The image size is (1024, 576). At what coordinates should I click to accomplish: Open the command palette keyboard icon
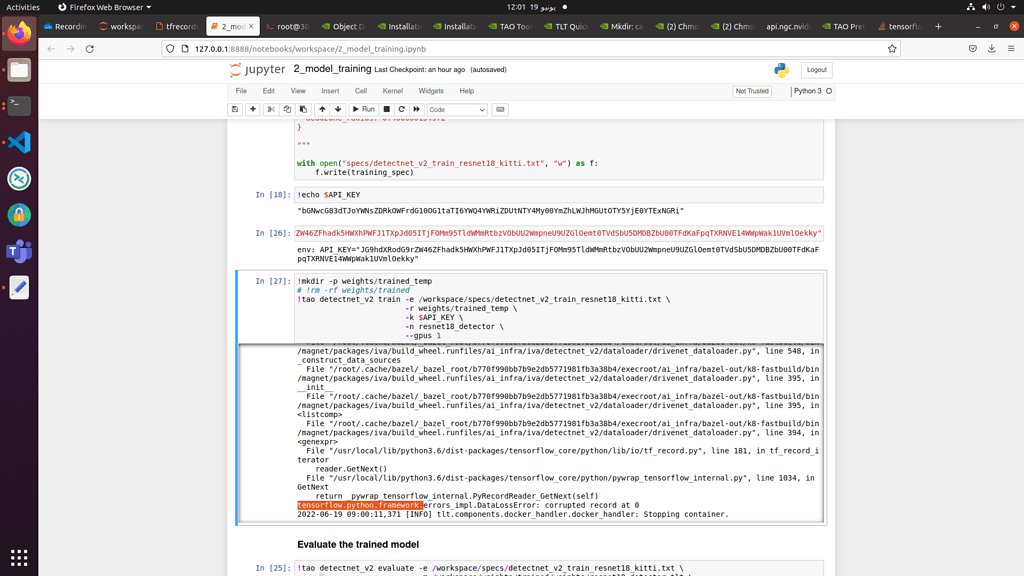[500, 109]
